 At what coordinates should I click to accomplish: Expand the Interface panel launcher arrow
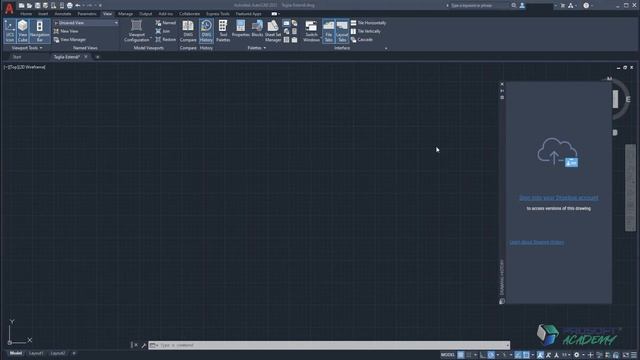[x=386, y=48]
